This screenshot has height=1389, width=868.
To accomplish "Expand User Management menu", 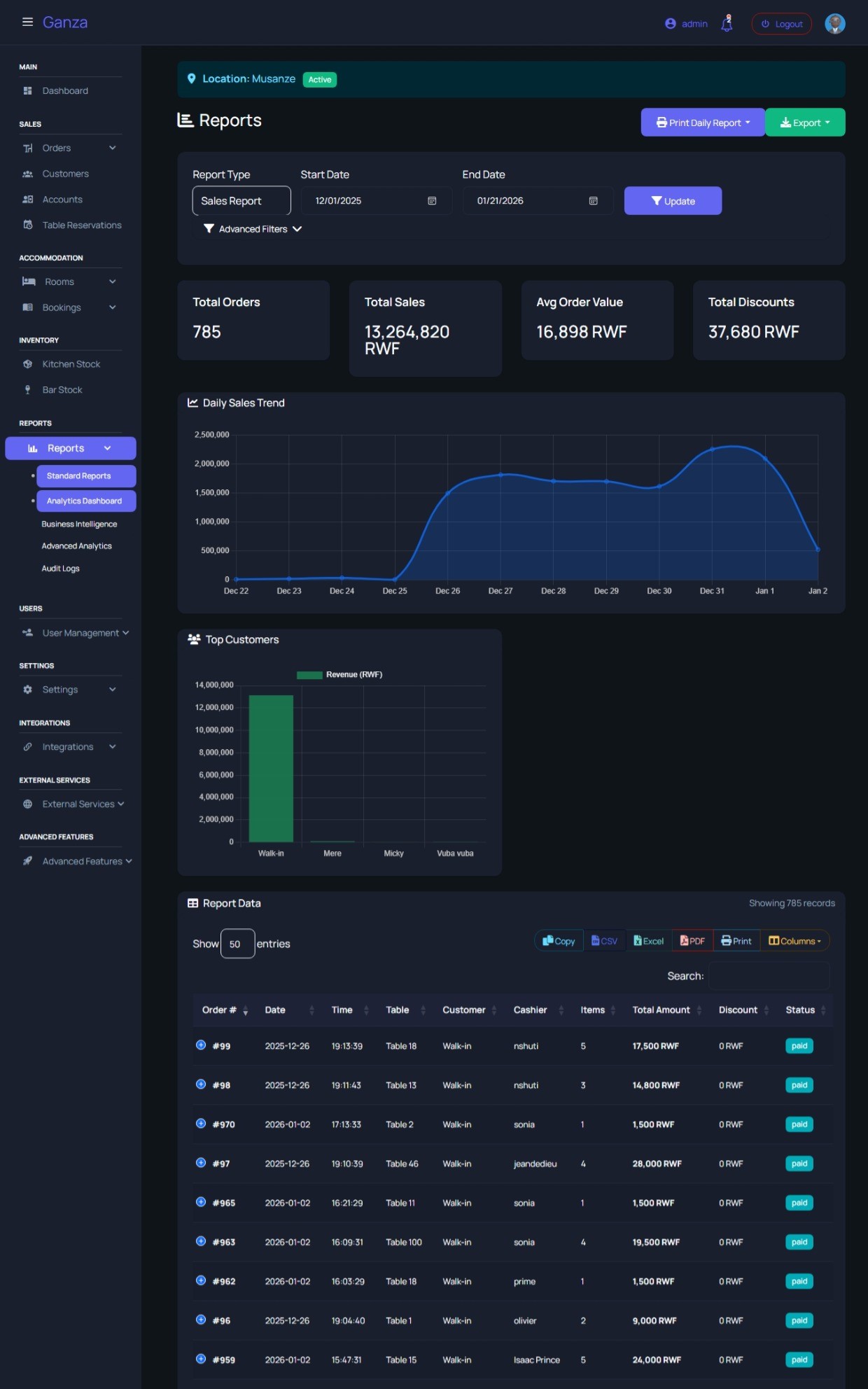I will [x=75, y=634].
